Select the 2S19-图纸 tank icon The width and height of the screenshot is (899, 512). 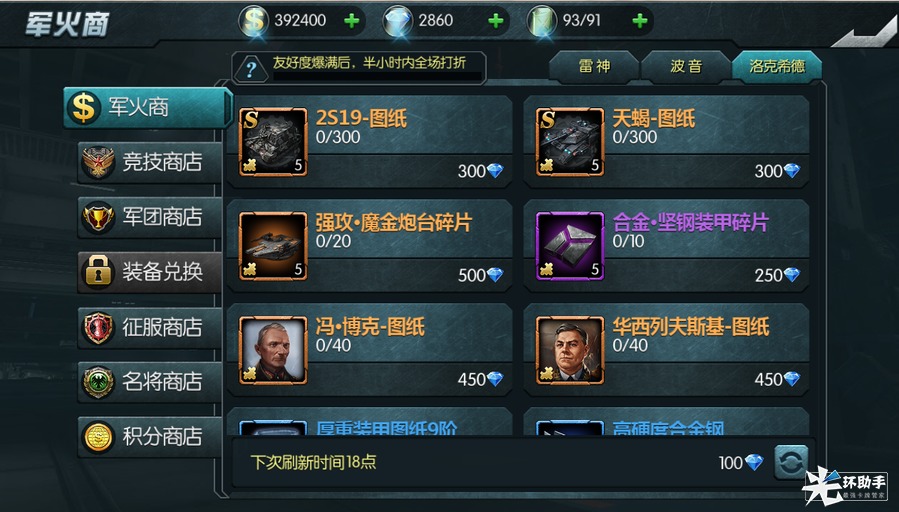tap(273, 142)
